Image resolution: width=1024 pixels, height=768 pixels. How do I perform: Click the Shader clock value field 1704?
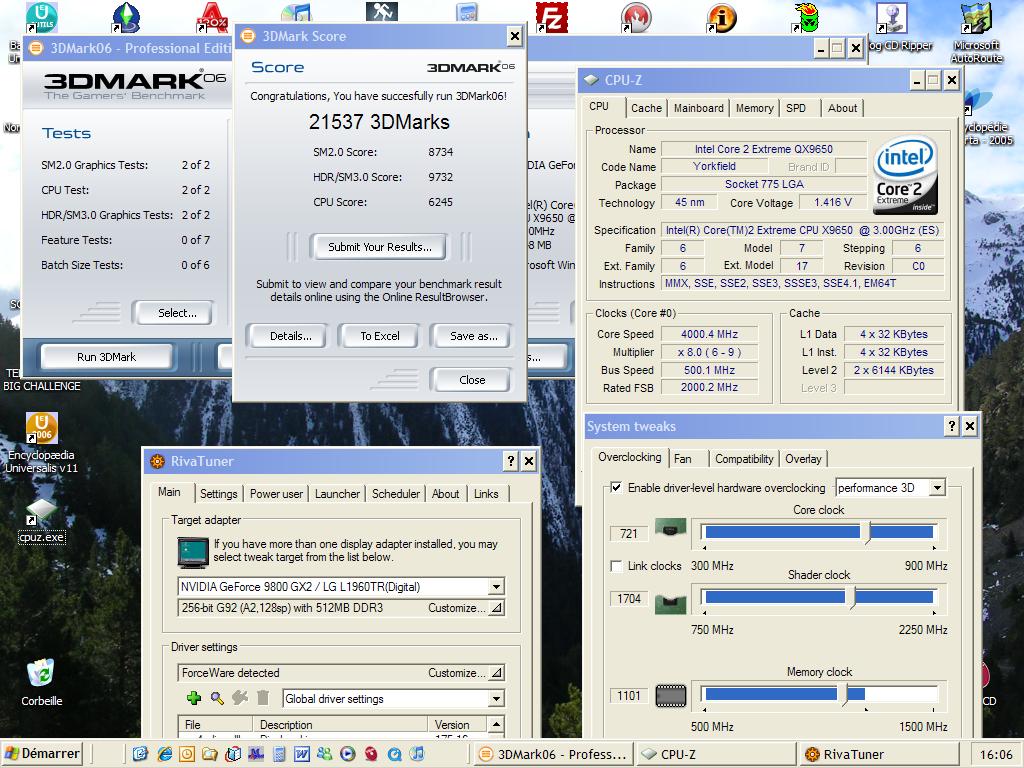tap(629, 598)
